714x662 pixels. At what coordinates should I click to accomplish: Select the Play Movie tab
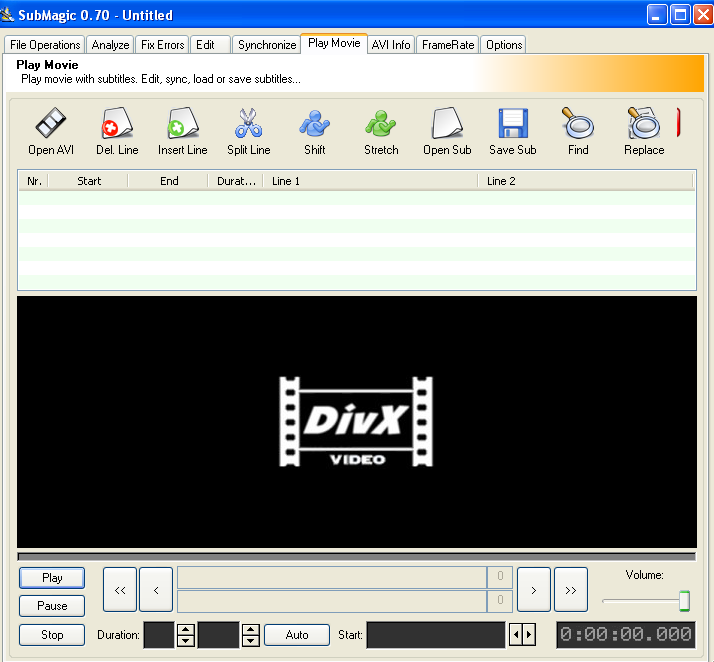pyautogui.click(x=334, y=43)
